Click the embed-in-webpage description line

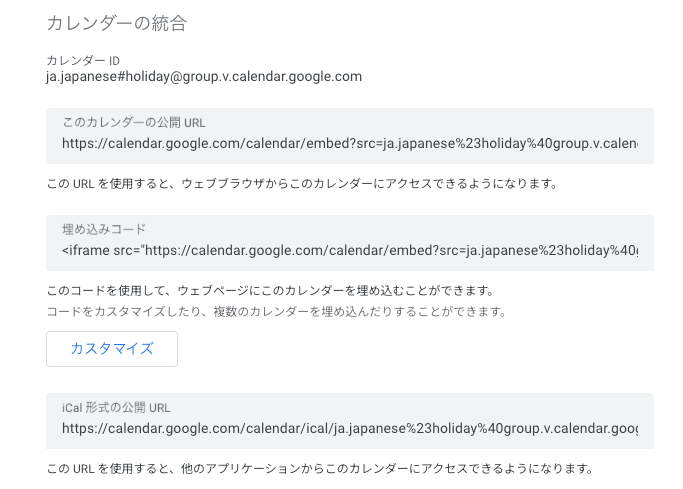(270, 291)
